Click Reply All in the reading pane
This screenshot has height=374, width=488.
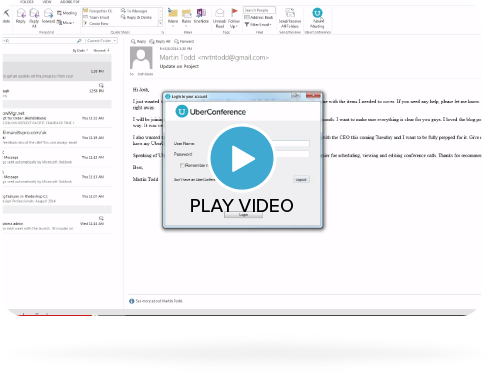tap(160, 41)
